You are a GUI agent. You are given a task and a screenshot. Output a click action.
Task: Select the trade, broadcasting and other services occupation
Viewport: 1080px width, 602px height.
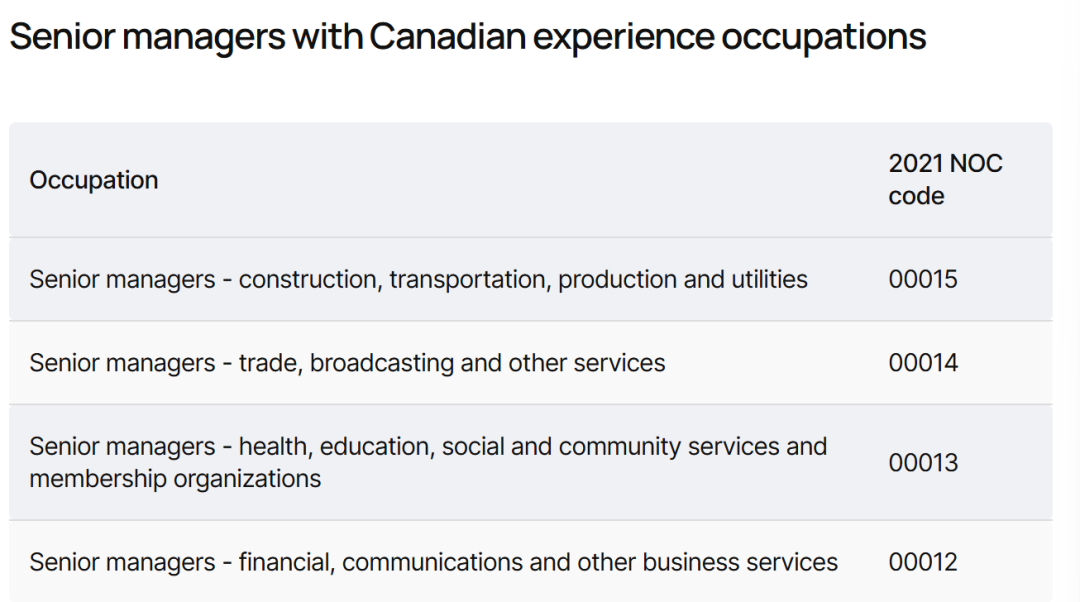347,362
